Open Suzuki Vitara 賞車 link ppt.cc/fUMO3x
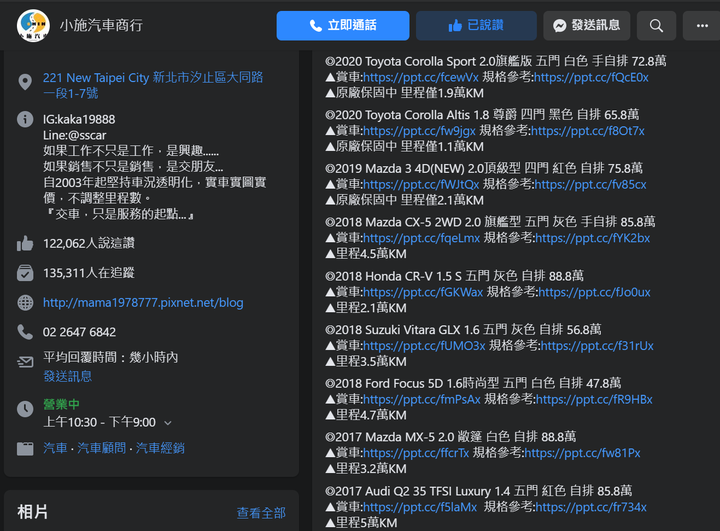The height and width of the screenshot is (531, 720). (424, 346)
